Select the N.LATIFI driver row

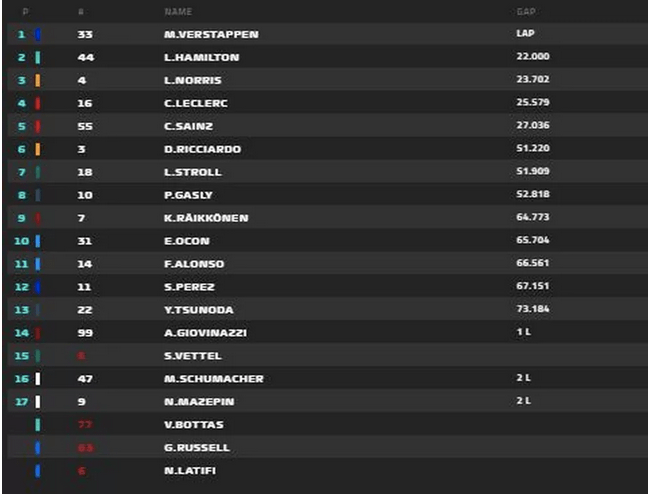tap(190, 471)
